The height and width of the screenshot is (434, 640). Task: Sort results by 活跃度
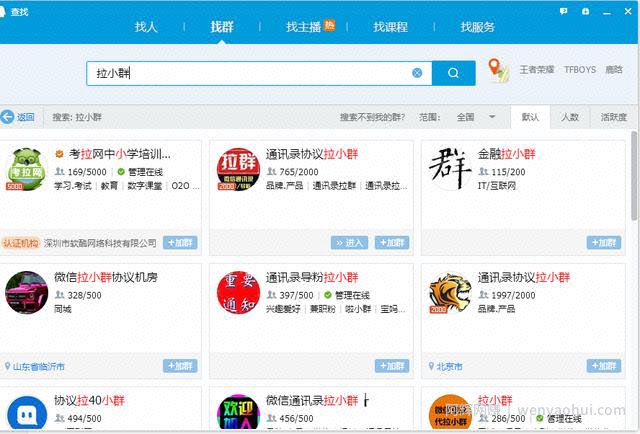tap(613, 117)
